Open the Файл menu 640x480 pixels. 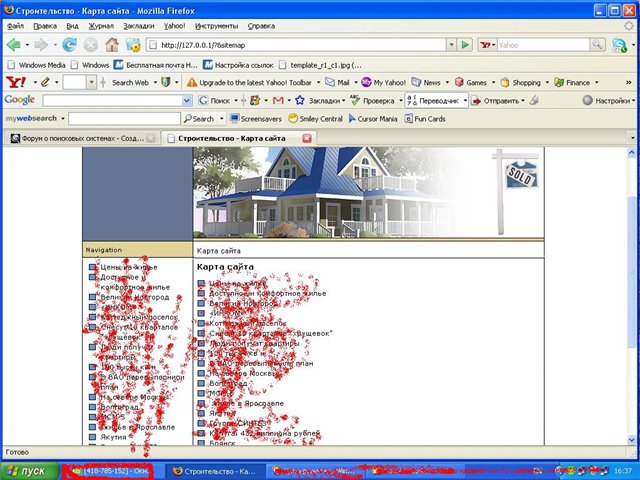click(15, 26)
